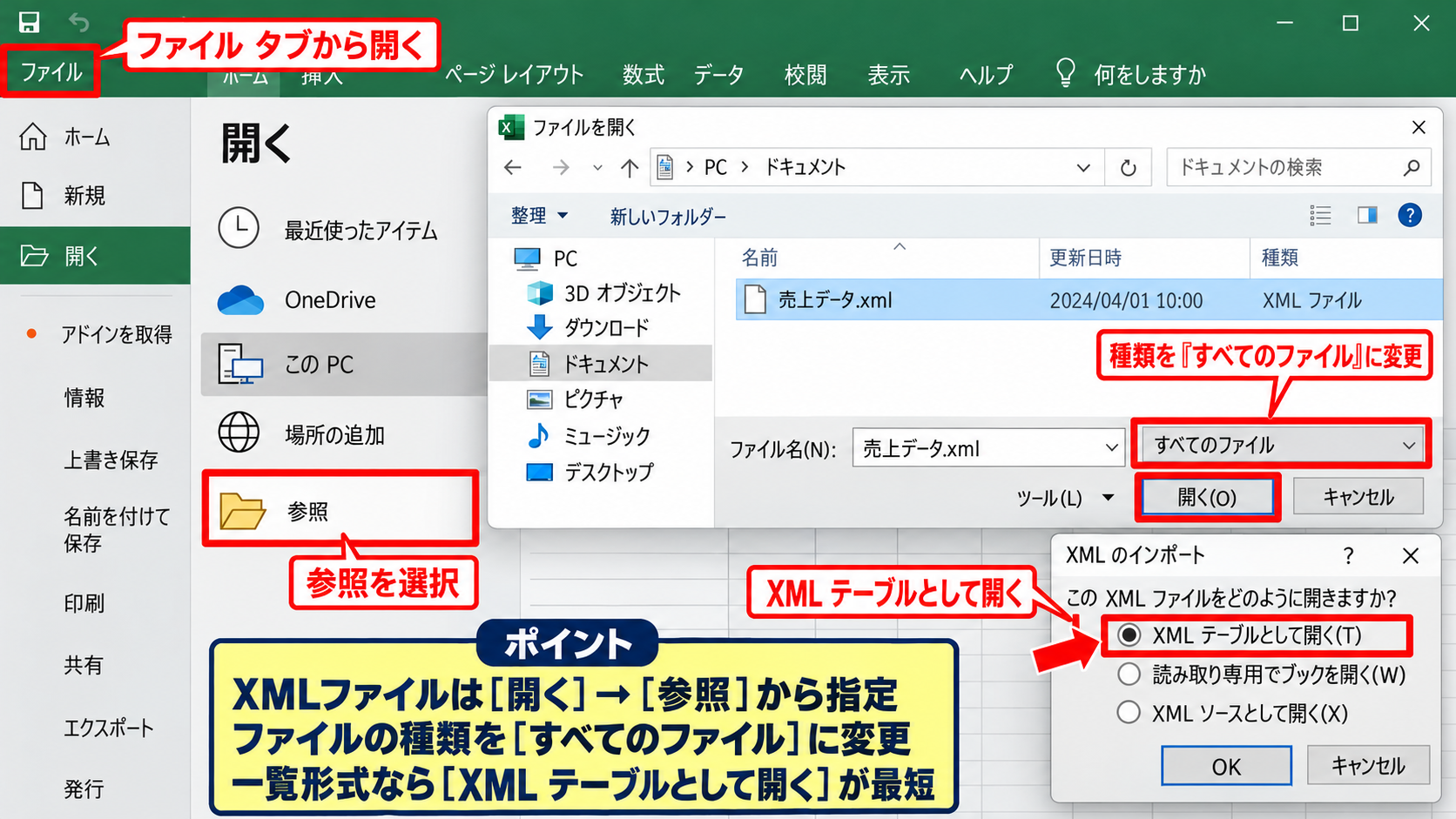Click the OneDrive cloud icon
The image size is (1456, 819).
[x=240, y=300]
